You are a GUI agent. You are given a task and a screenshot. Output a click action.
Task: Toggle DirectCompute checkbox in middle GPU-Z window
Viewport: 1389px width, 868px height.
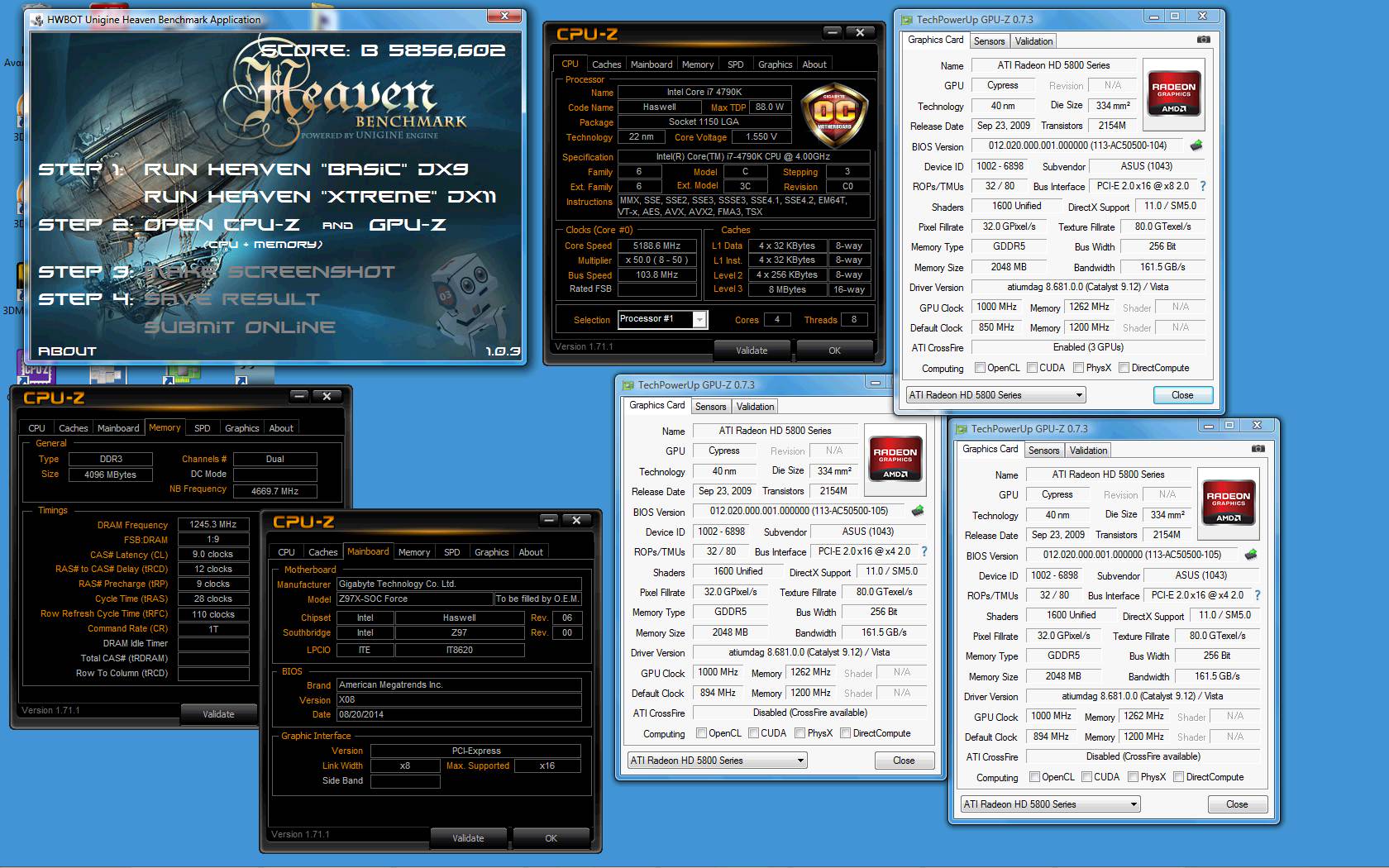coord(845,733)
